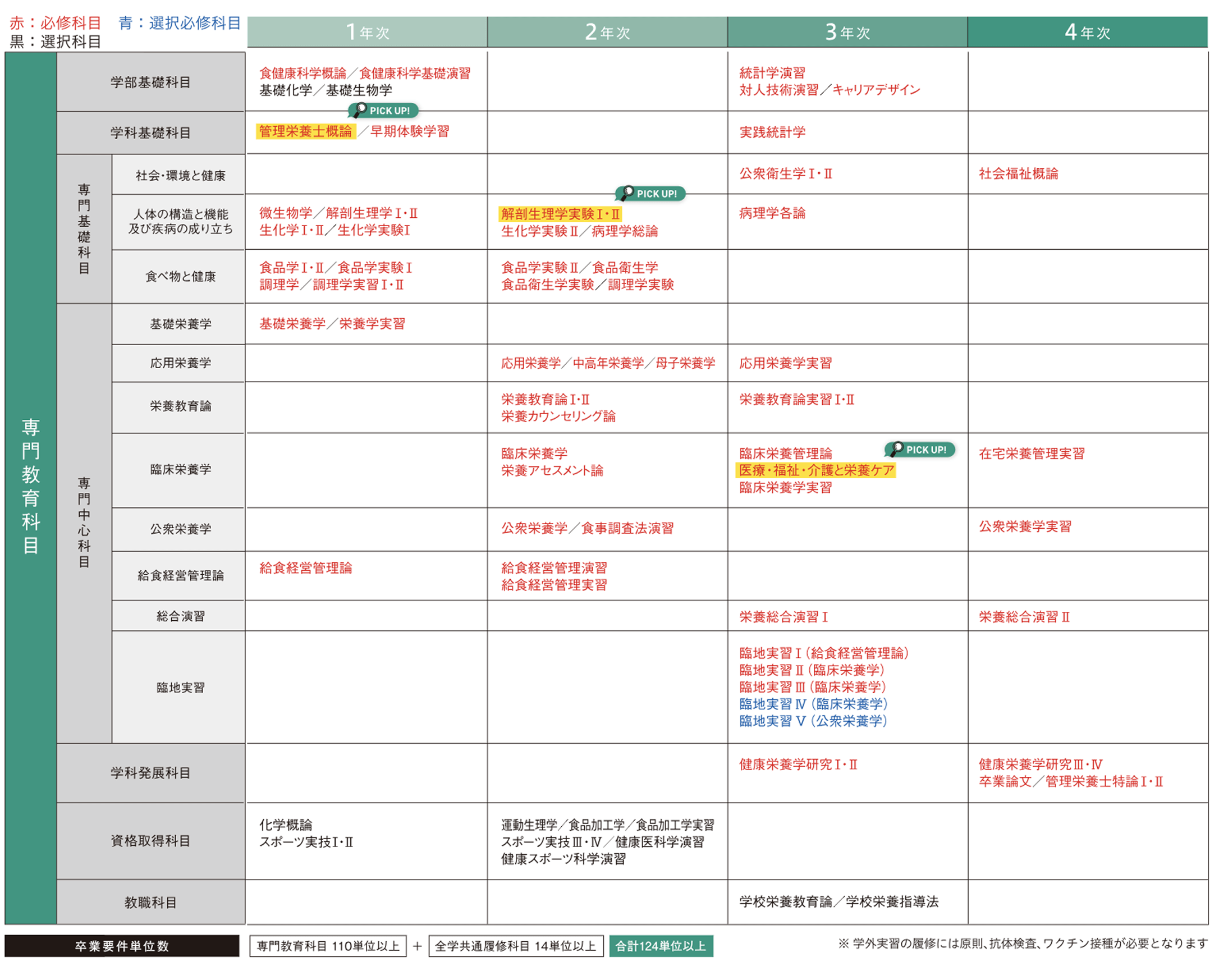Click the black 卒業要件単位数 label
Viewport: 1219px width, 980px height.
pyautogui.click(x=122, y=946)
